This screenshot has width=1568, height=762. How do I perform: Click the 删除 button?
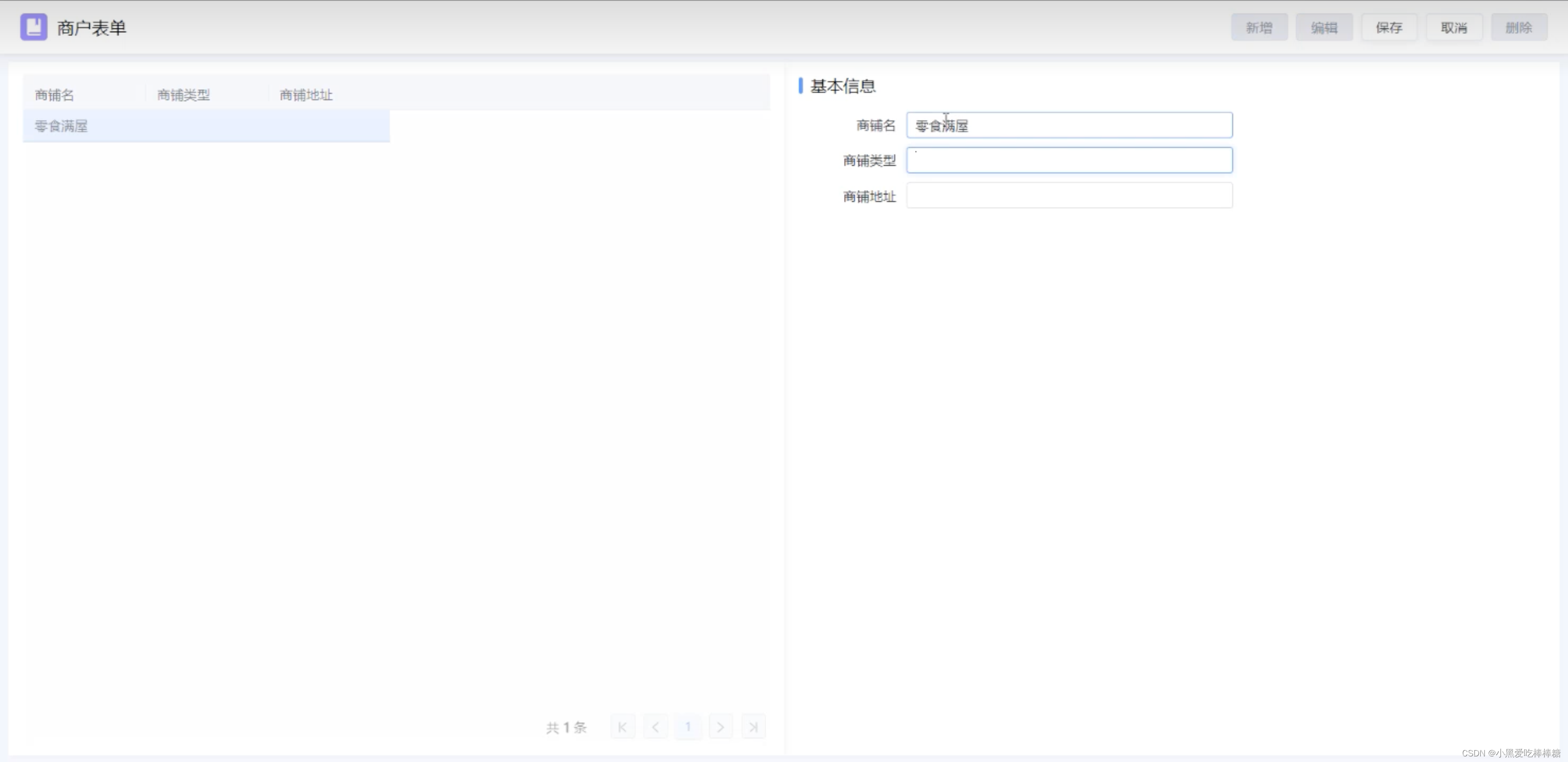tap(1519, 28)
